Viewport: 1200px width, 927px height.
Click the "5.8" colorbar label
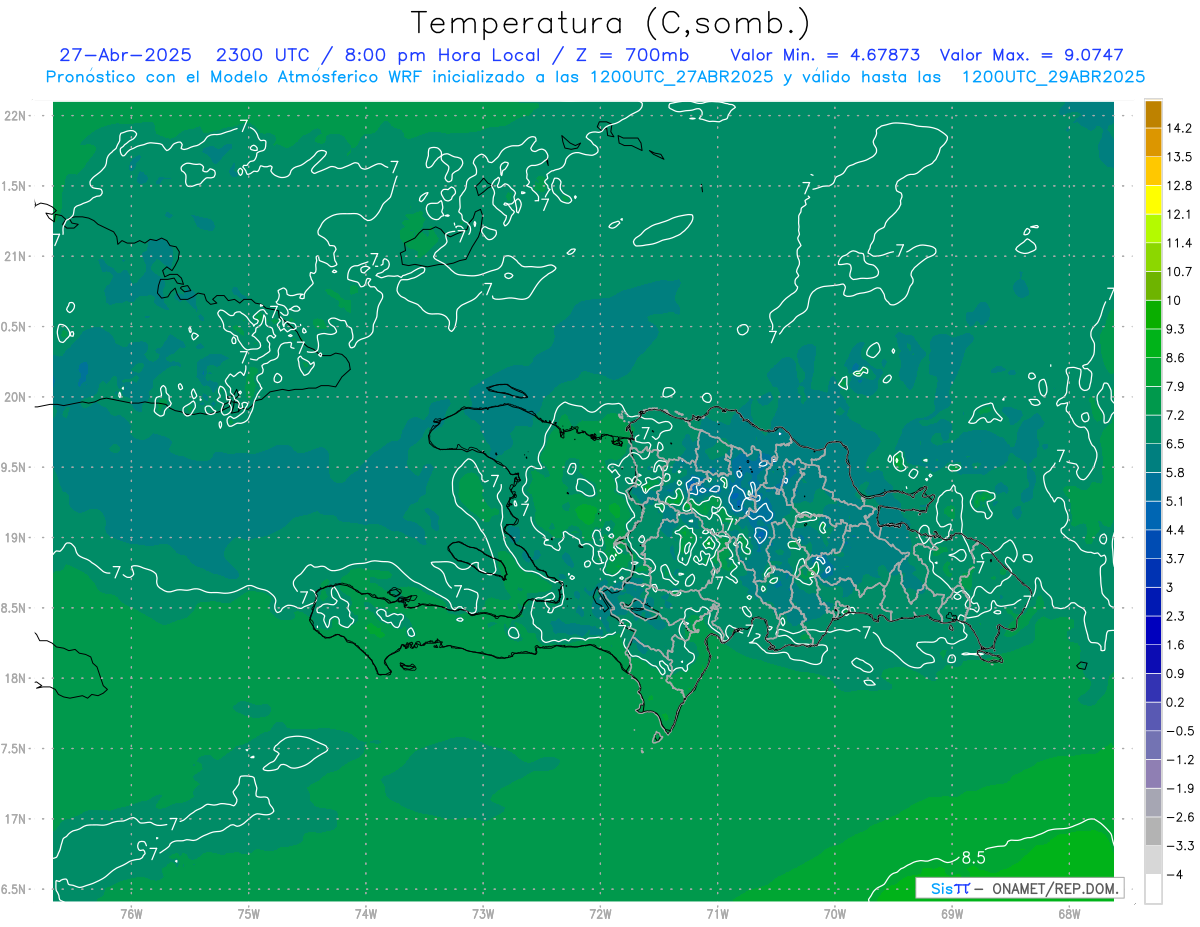1176,472
